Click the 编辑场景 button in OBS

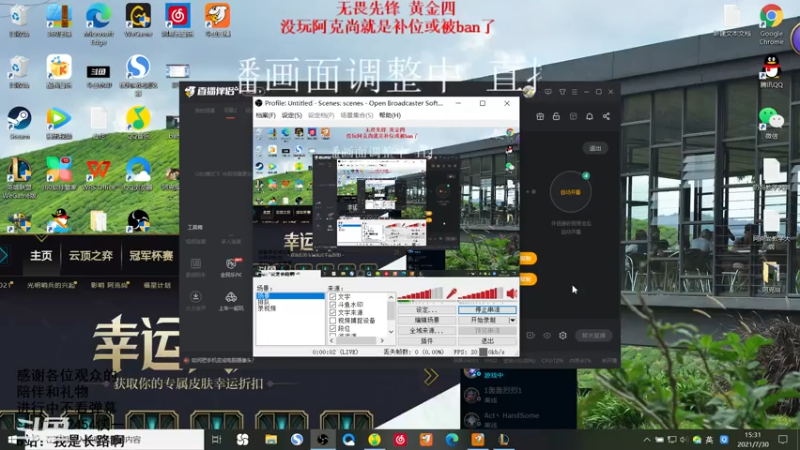pyautogui.click(x=427, y=320)
